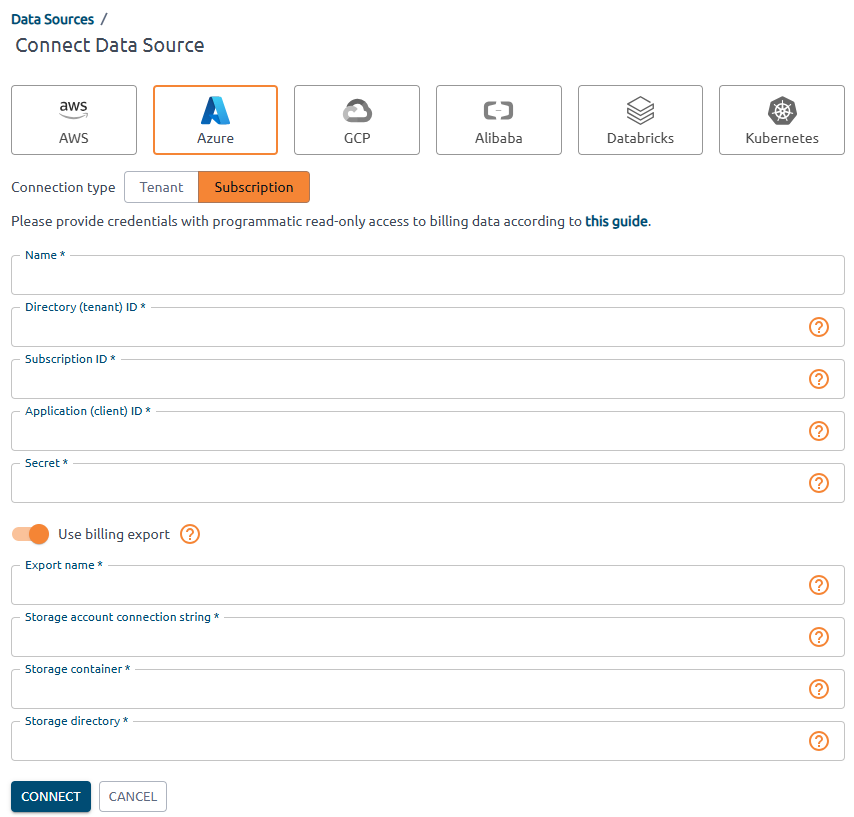Pick the Databricks data source card
Viewport: 854px width, 817px height.
click(640, 120)
